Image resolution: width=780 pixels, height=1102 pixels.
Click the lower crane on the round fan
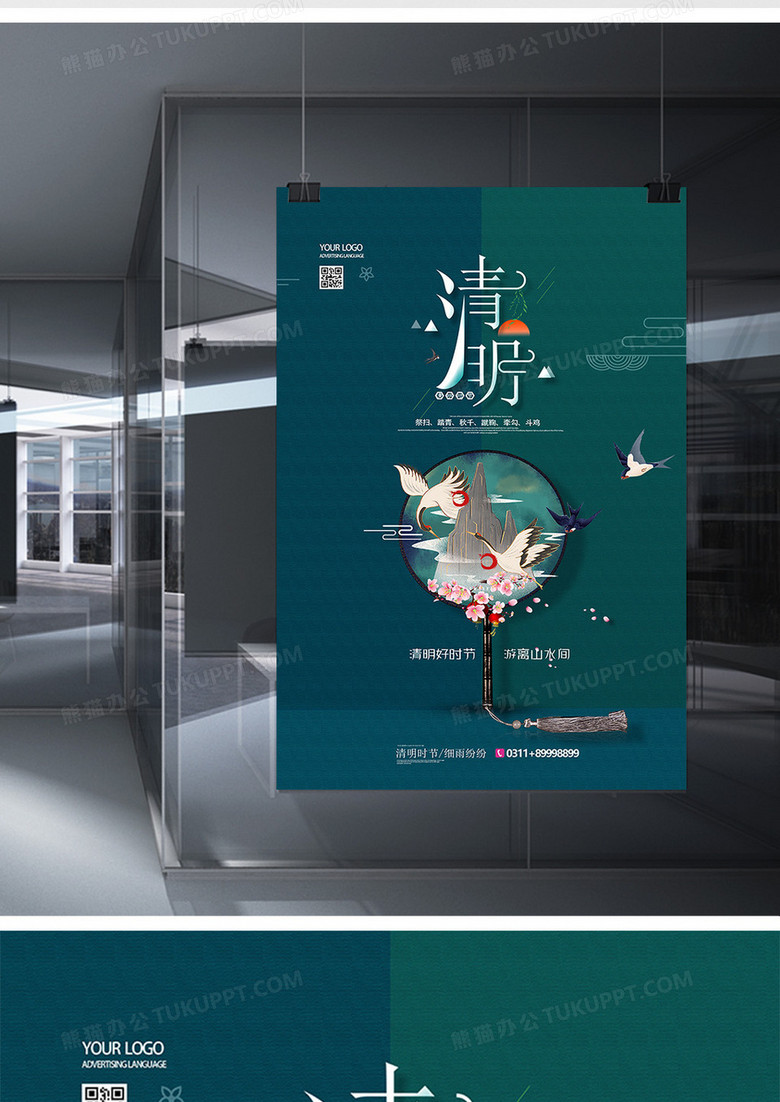point(519,550)
